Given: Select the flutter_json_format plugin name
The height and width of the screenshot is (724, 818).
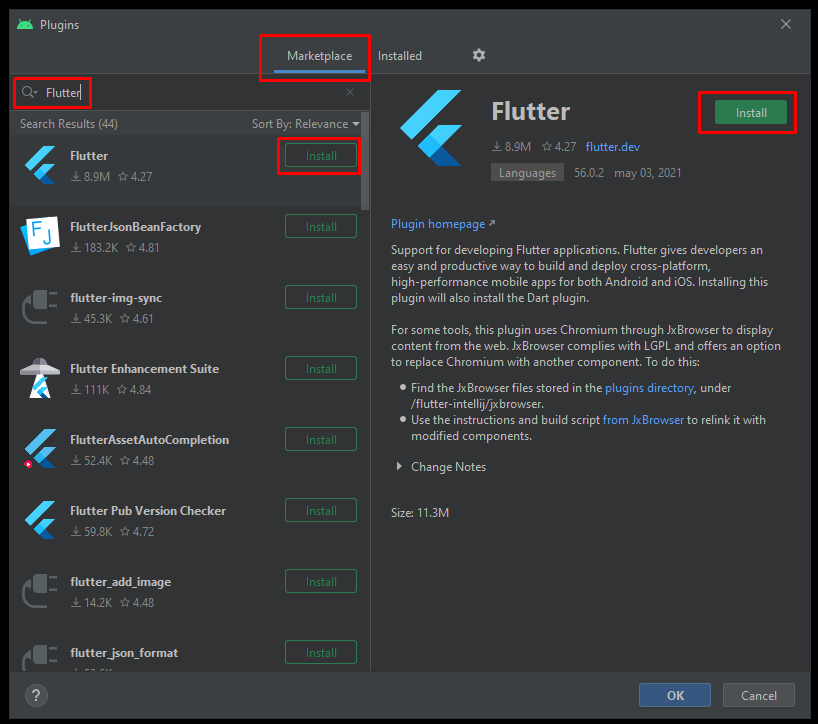Looking at the screenshot, I should (124, 652).
